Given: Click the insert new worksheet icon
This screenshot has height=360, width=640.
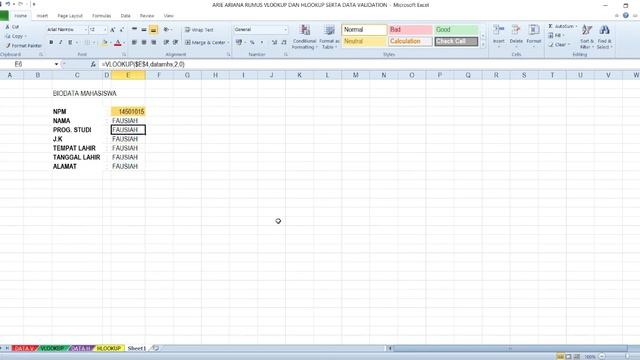Looking at the screenshot, I should click(x=155, y=349).
